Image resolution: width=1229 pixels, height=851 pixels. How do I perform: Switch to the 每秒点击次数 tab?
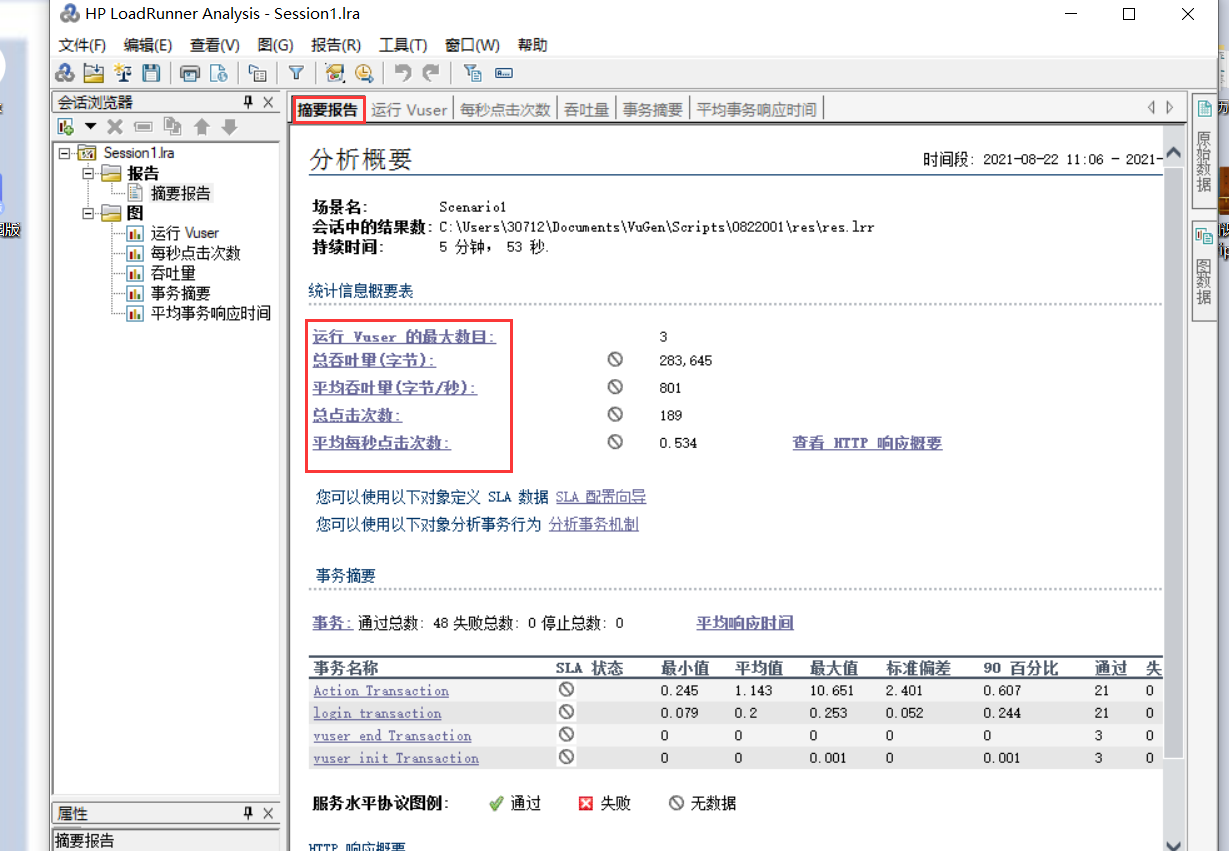coord(505,110)
